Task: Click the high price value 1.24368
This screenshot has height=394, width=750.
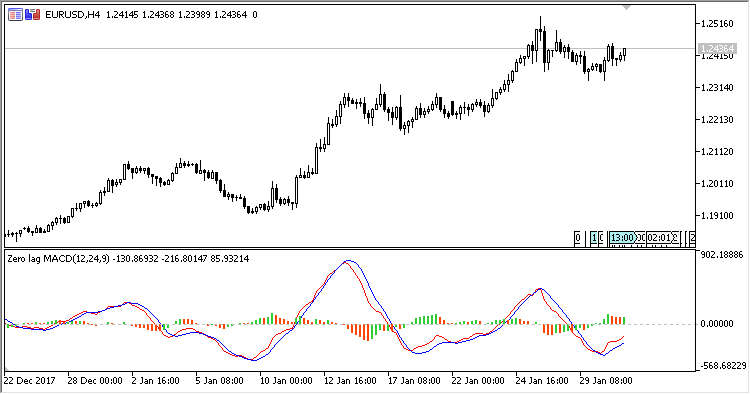Action: pos(158,15)
